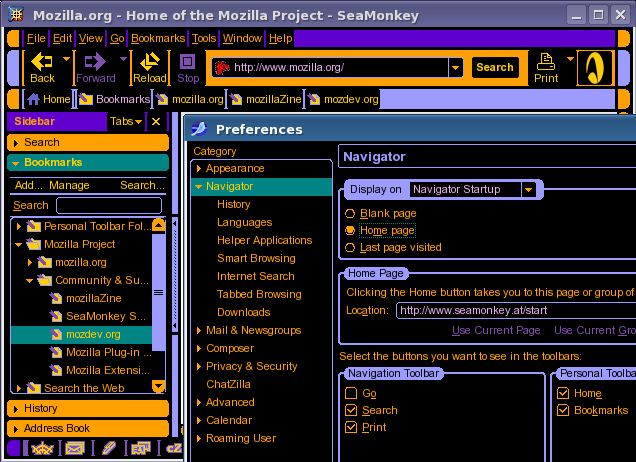Open the Tools menu

tap(204, 38)
